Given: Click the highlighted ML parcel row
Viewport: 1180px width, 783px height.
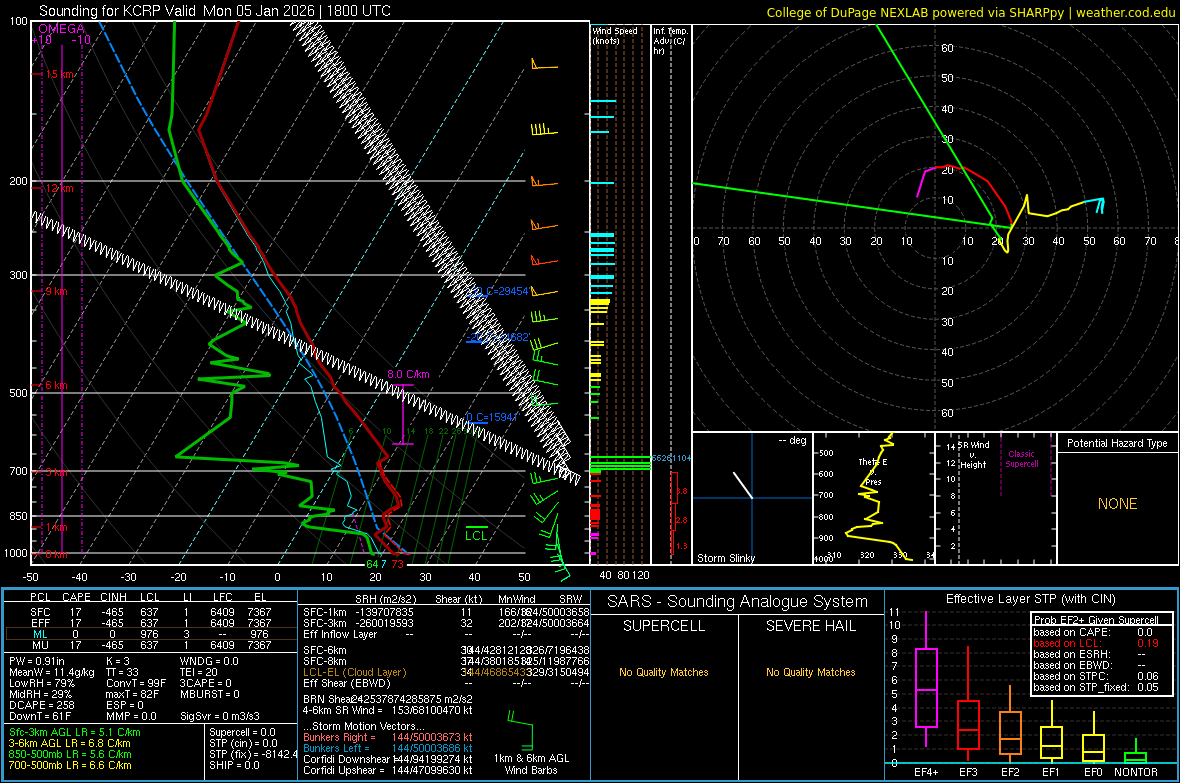Looking at the screenshot, I should point(149,634).
